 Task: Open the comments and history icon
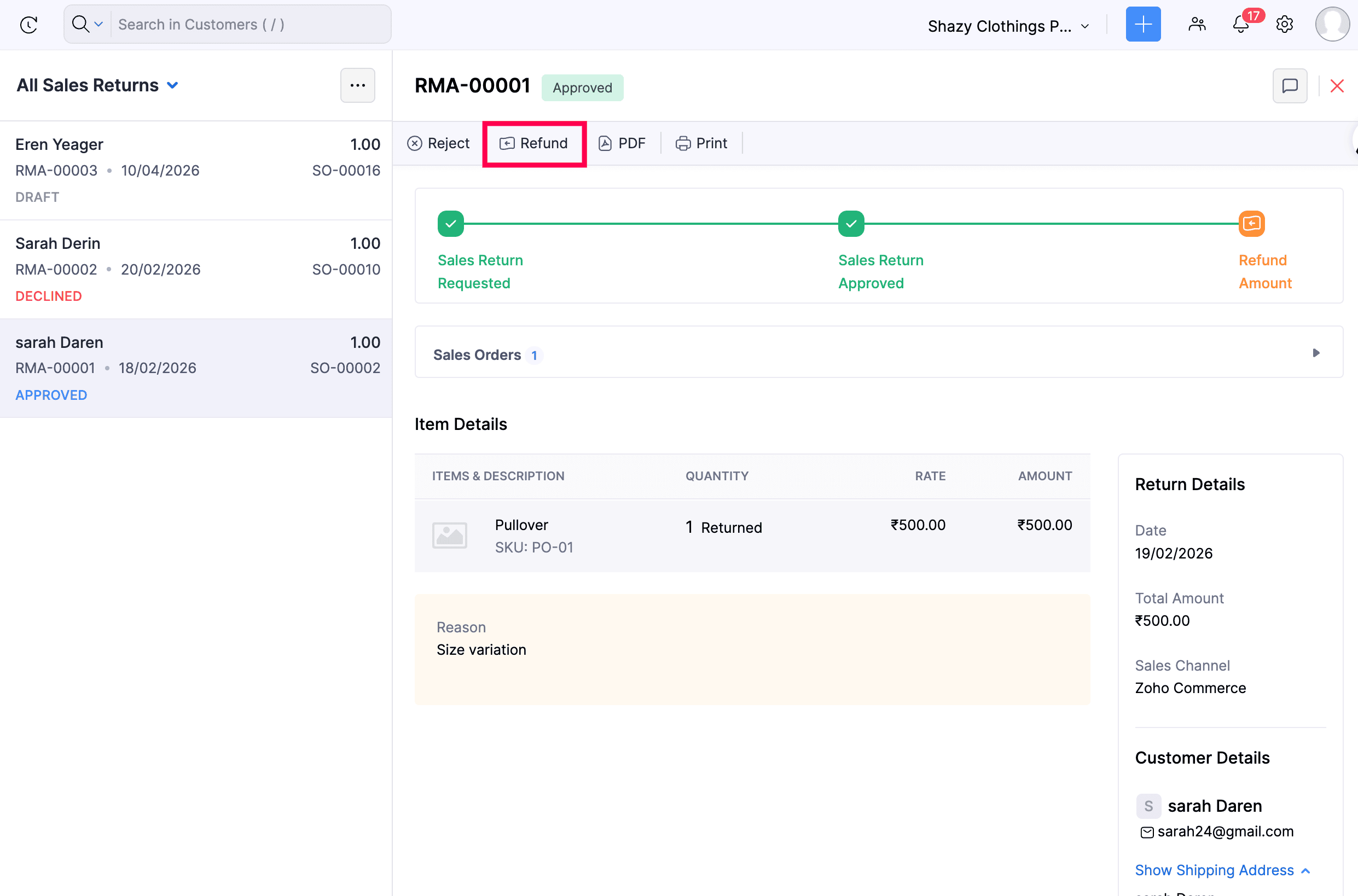pos(1290,86)
